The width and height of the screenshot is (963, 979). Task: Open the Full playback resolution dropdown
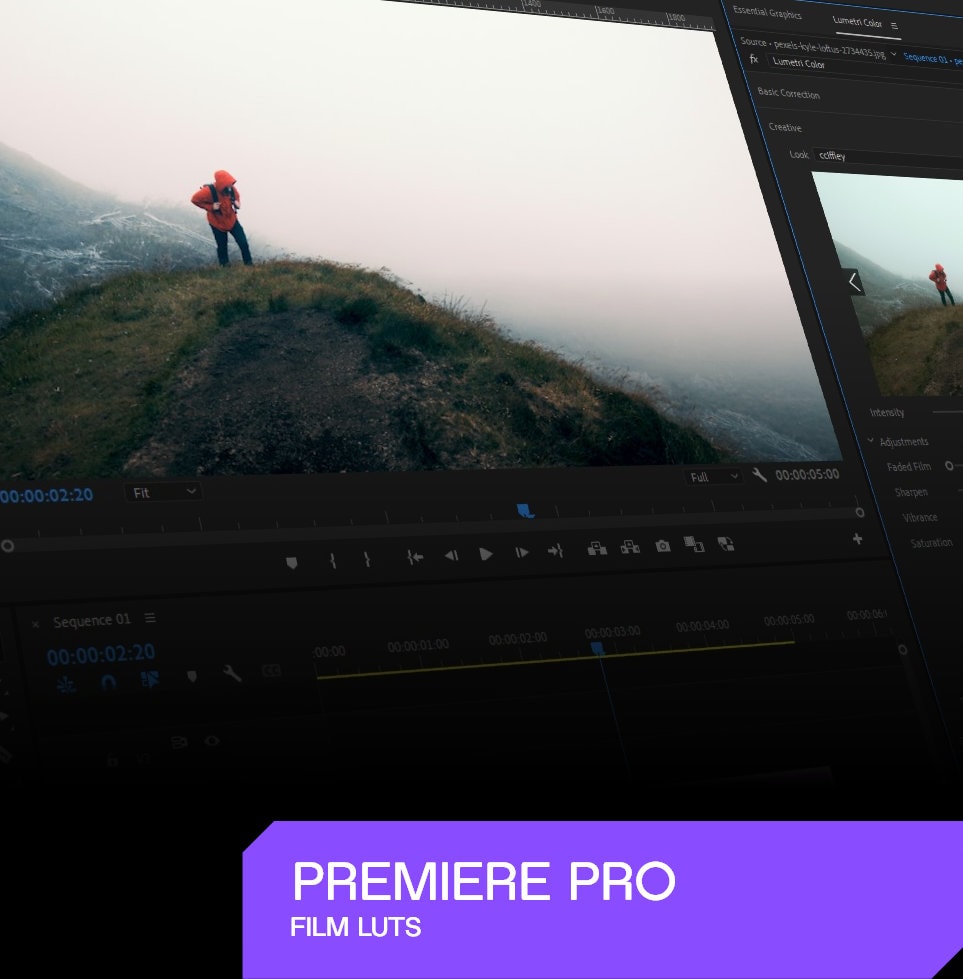pos(712,477)
